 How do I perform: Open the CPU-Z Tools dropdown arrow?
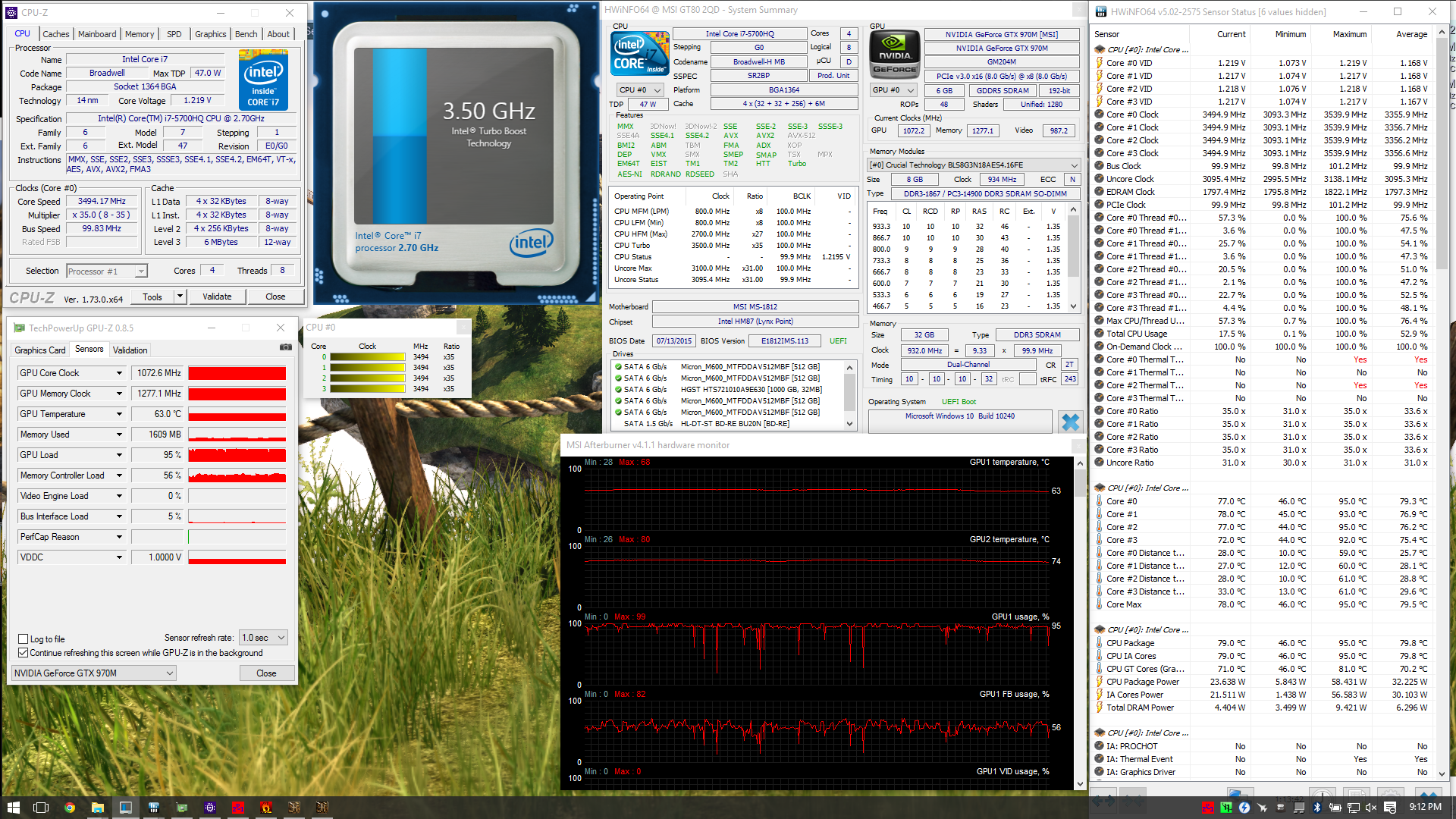(x=180, y=297)
